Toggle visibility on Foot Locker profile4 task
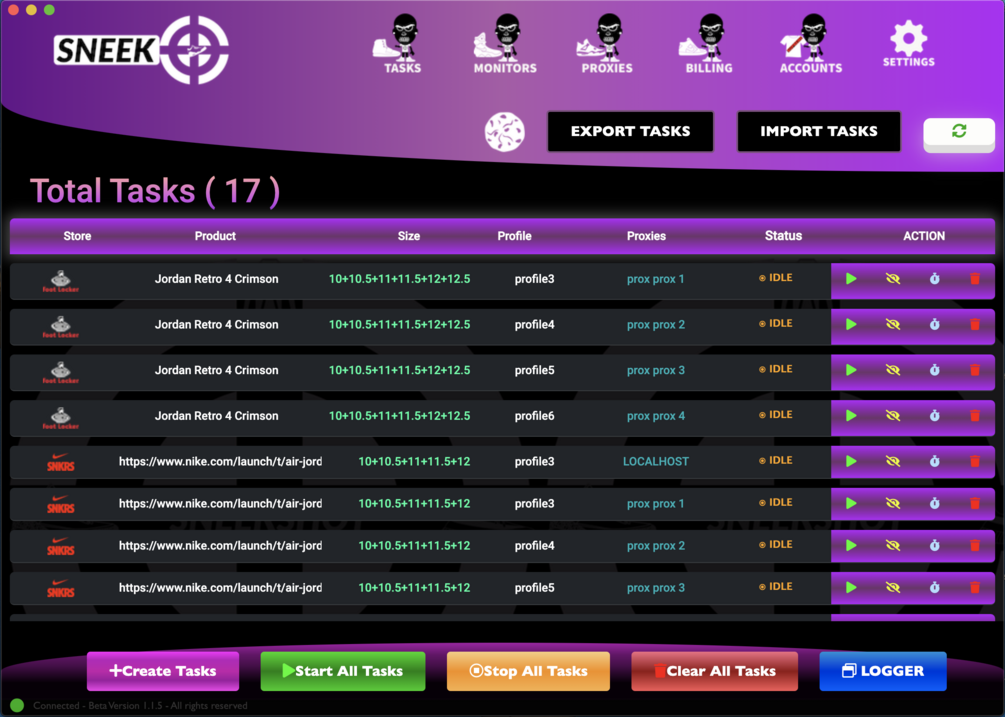The width and height of the screenshot is (1005, 717). [x=892, y=324]
